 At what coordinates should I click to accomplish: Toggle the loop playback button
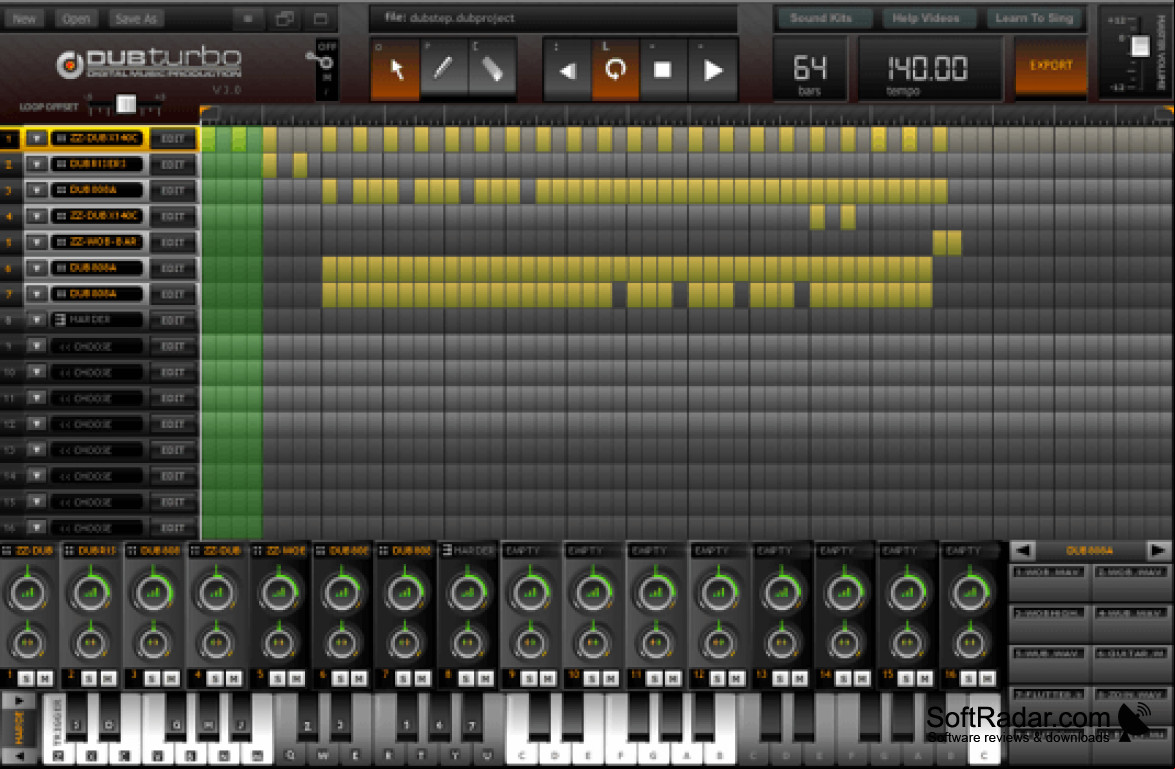pyautogui.click(x=615, y=70)
